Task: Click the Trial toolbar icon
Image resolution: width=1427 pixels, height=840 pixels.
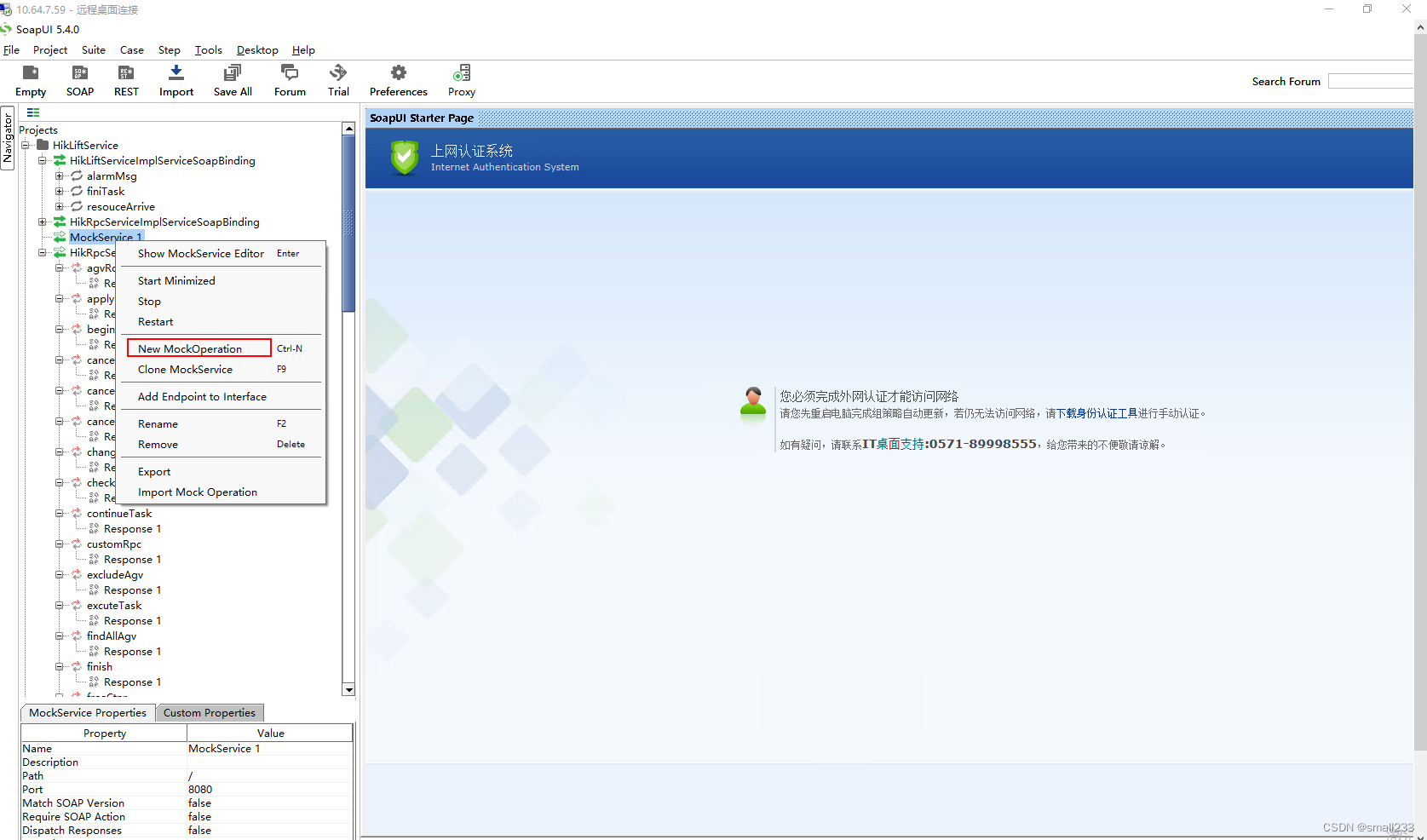Action: (338, 73)
